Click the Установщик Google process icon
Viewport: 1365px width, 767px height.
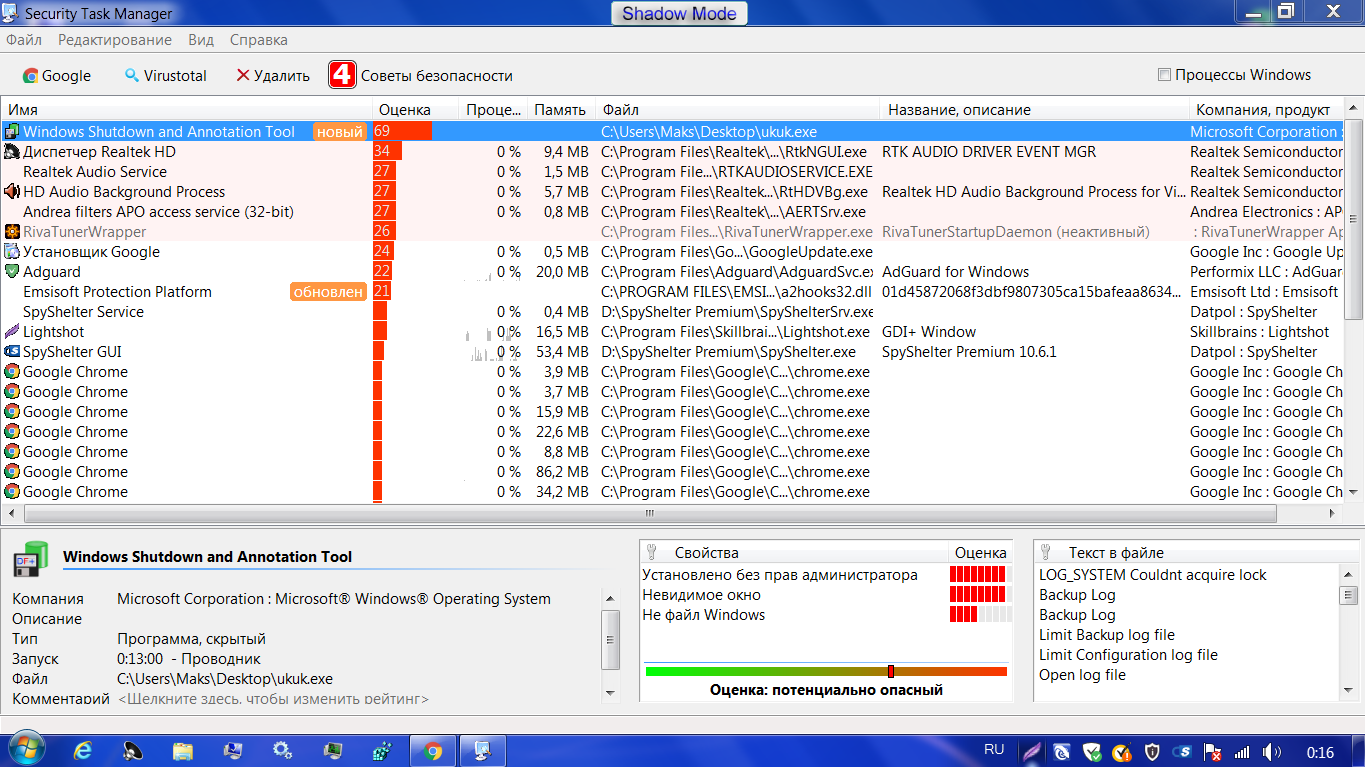(12, 252)
